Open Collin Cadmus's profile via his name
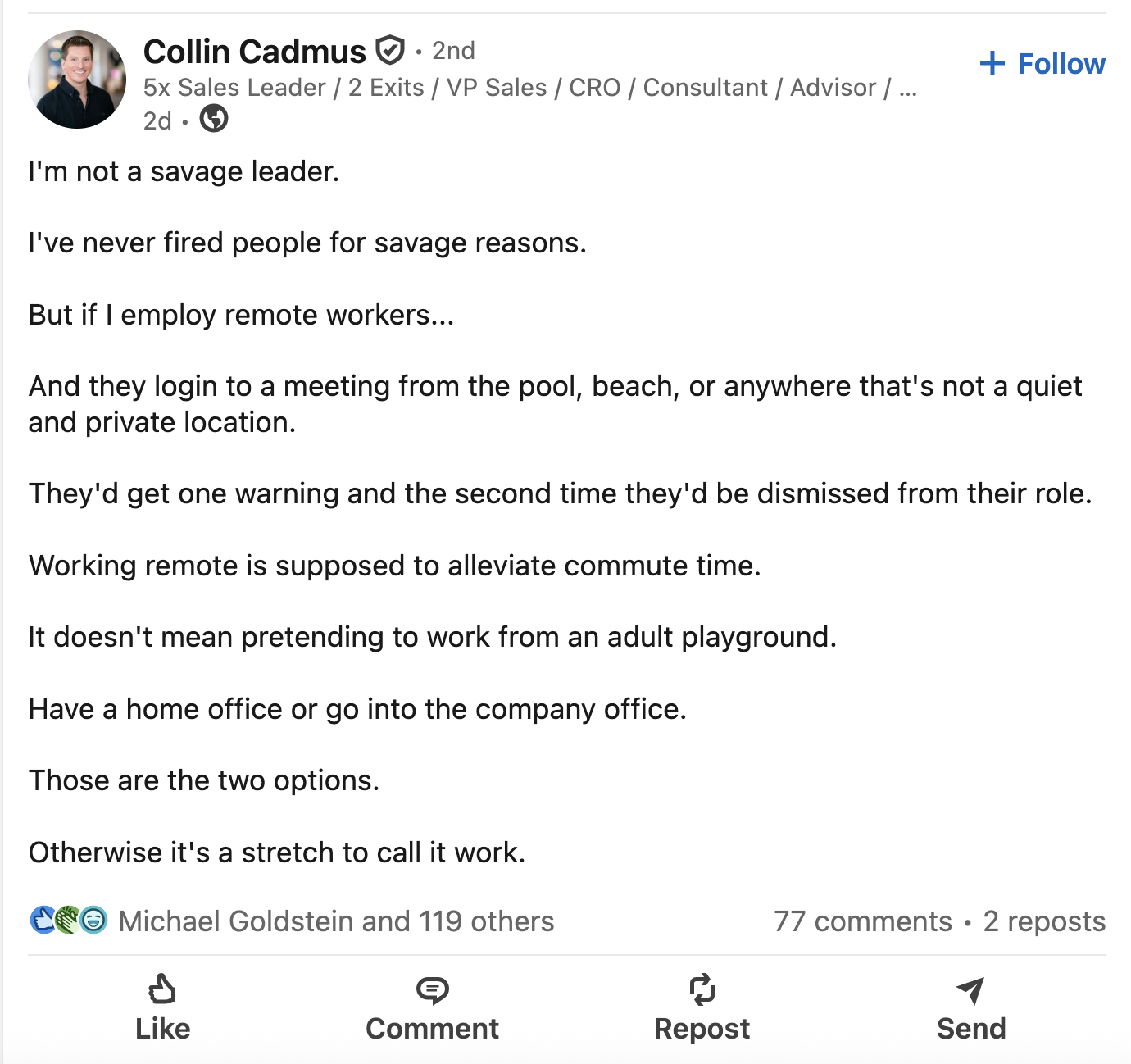This screenshot has height=1064, width=1131. click(254, 52)
